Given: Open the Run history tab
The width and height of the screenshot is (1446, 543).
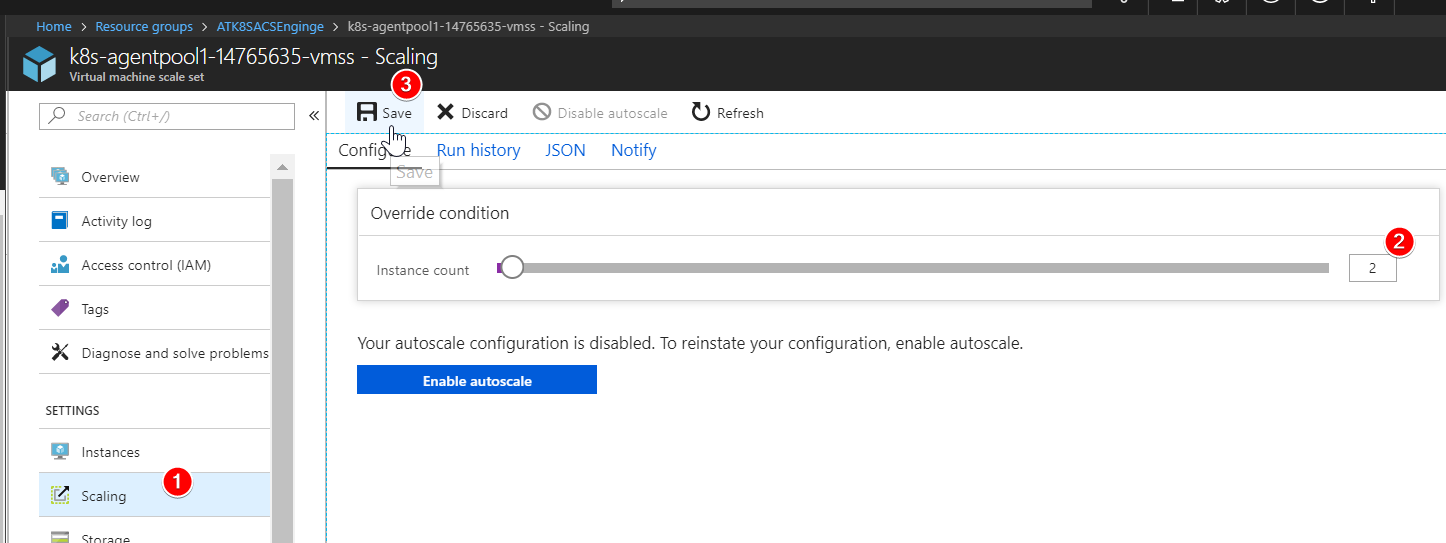Looking at the screenshot, I should click(x=478, y=150).
